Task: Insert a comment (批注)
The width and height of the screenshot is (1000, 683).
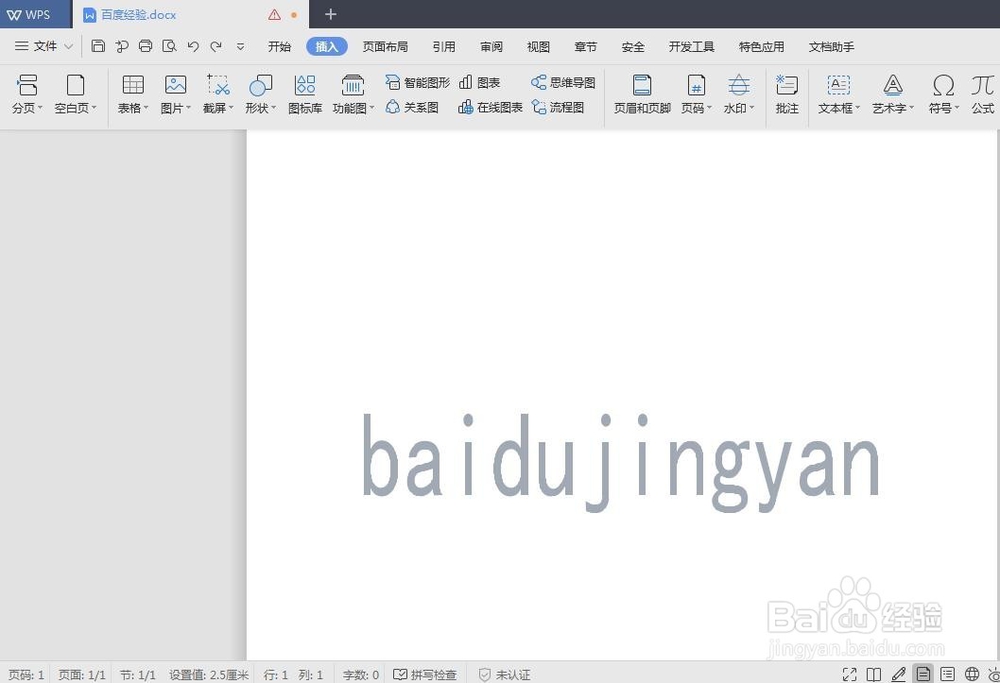Action: (787, 94)
